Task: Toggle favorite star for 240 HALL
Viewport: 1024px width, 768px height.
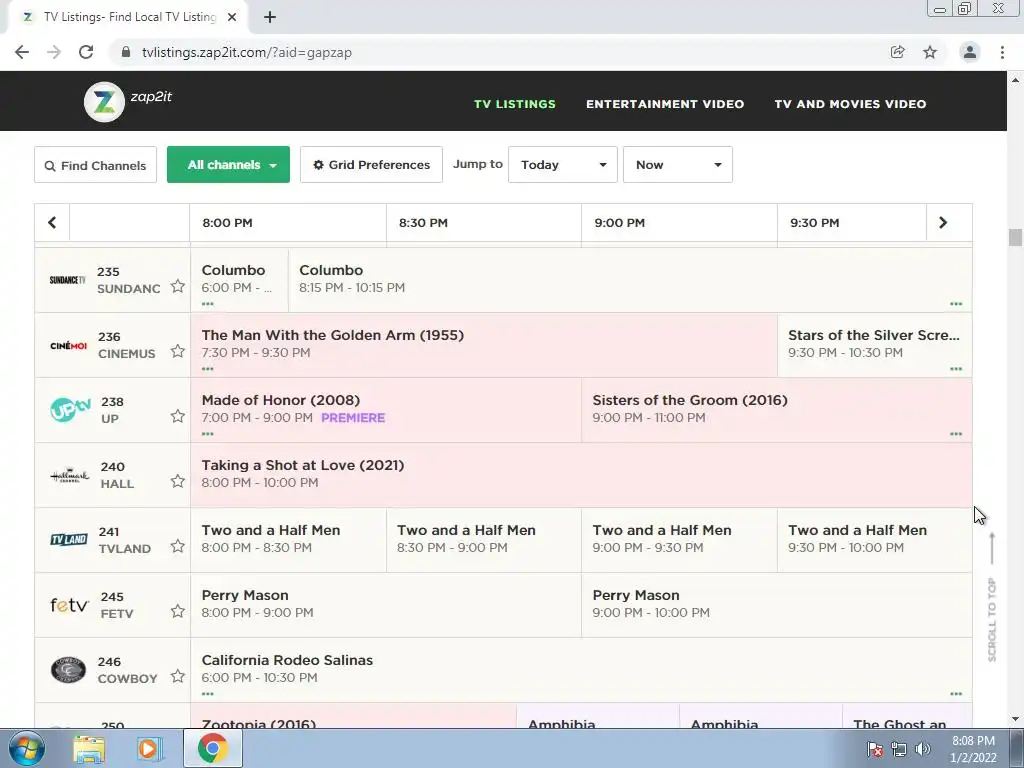Action: [x=178, y=481]
